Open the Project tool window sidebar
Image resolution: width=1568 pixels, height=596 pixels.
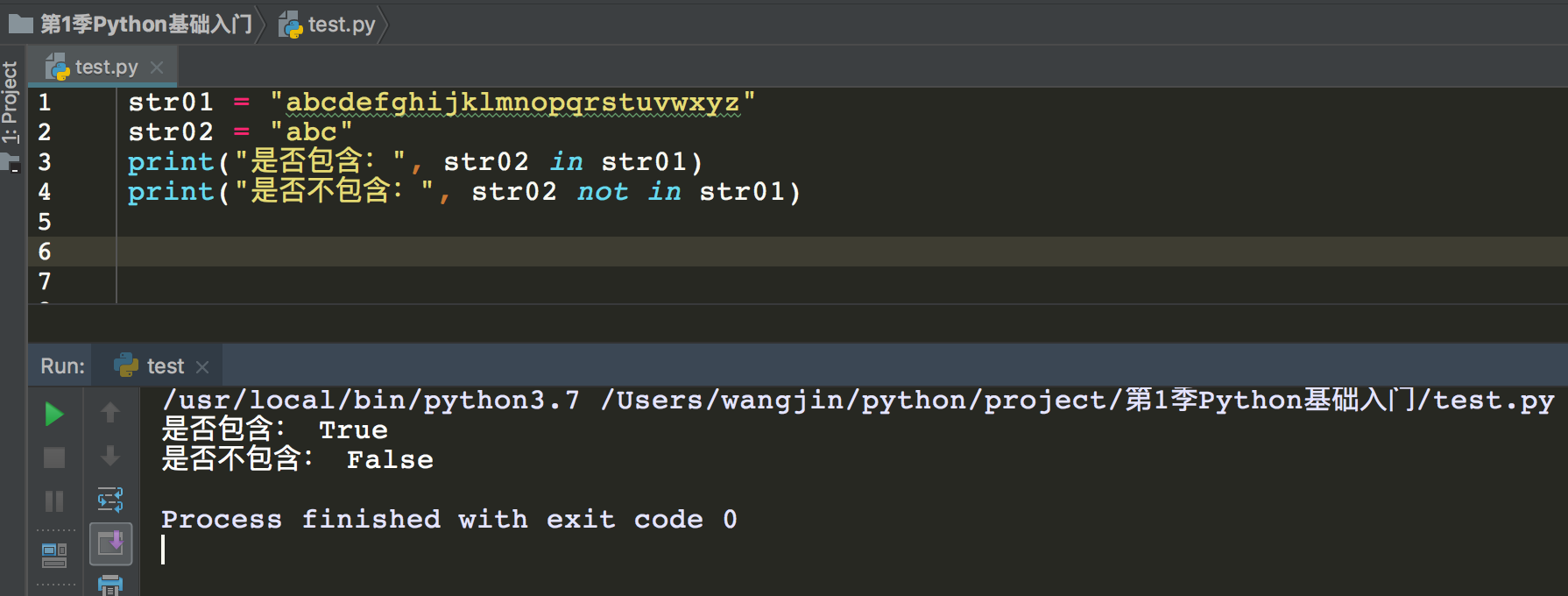tap(11, 102)
